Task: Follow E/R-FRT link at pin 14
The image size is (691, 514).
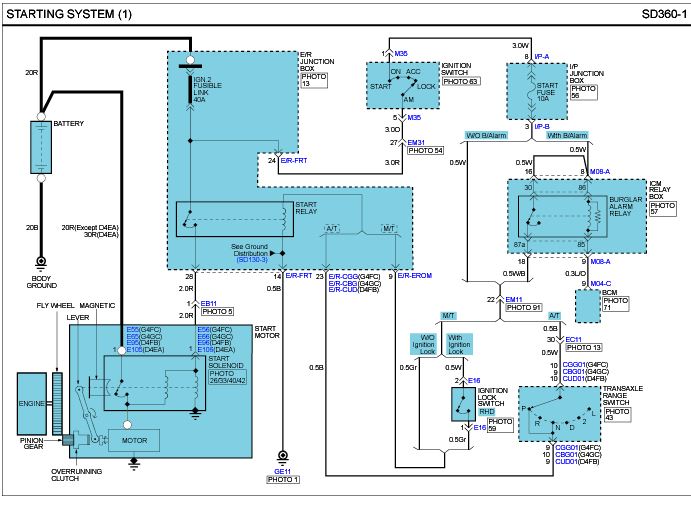Action: (299, 276)
